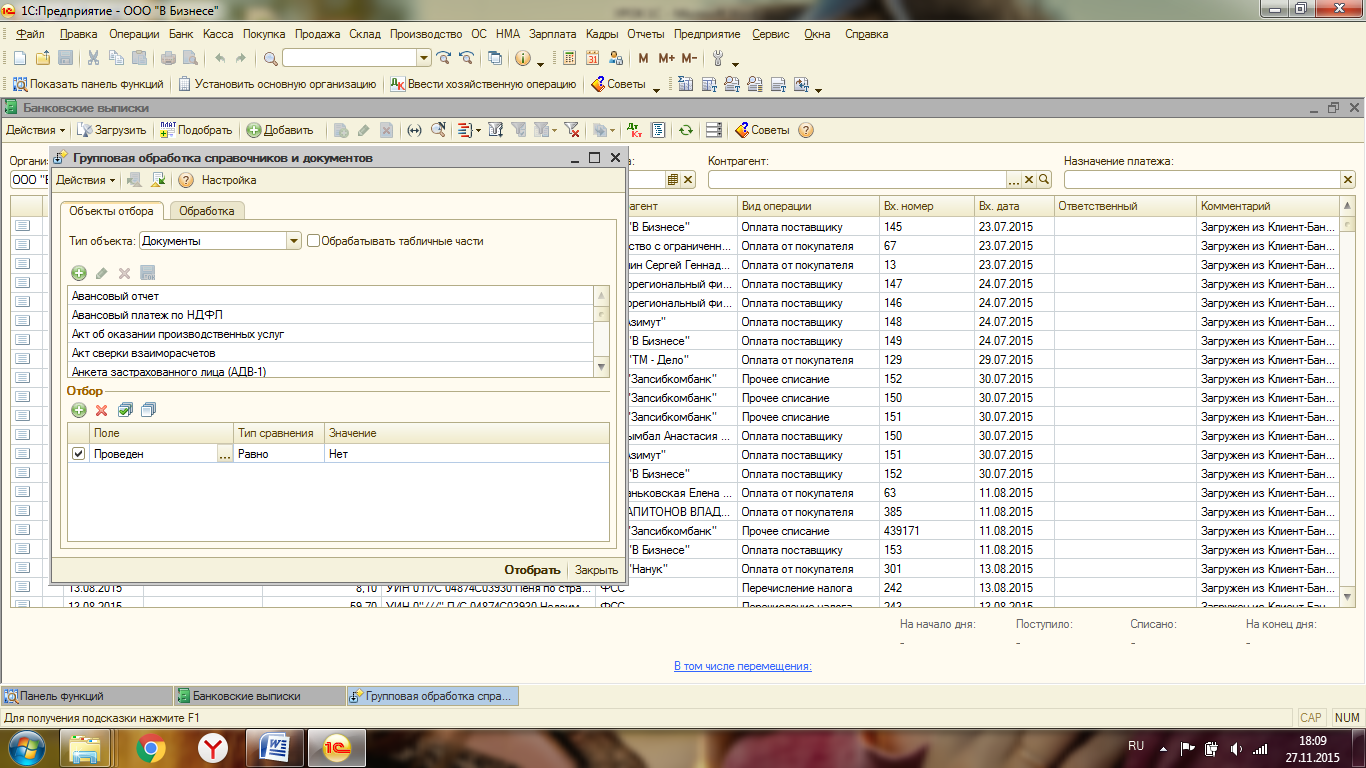Screen dimensions: 1366x768
Task: Click the Отобрать button
Action: [x=531, y=570]
